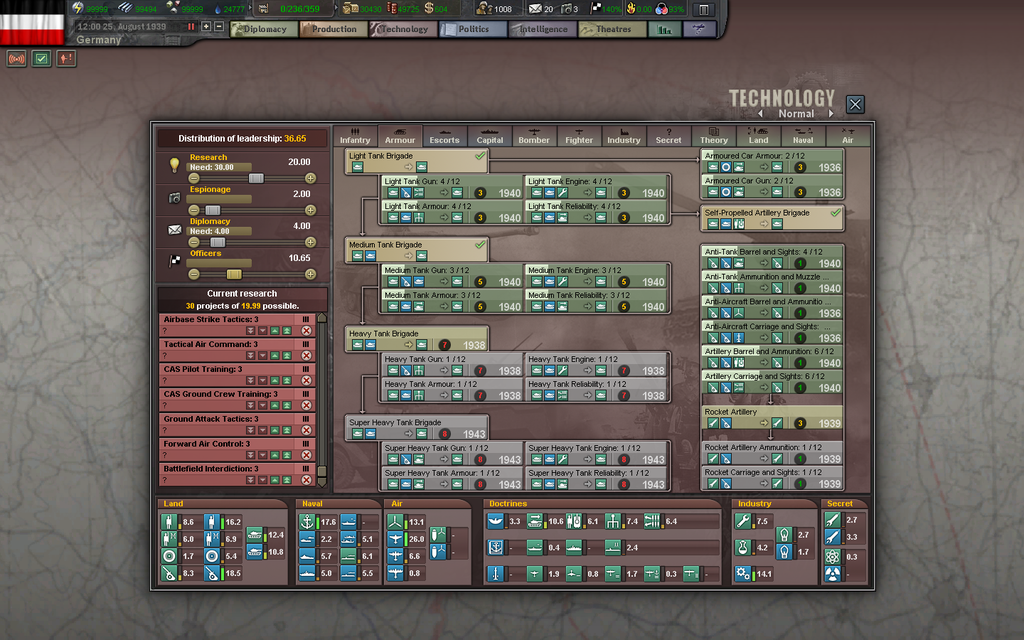Toggle the green checkmark icon under the flag
The height and width of the screenshot is (640, 1024).
tap(41, 59)
